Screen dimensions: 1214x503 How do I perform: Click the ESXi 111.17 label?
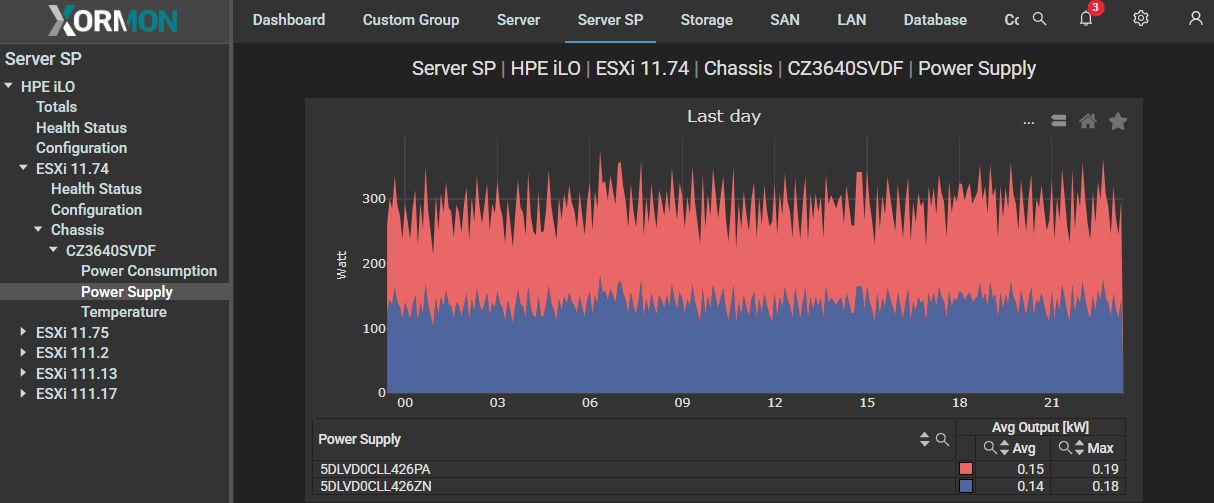[x=76, y=394]
